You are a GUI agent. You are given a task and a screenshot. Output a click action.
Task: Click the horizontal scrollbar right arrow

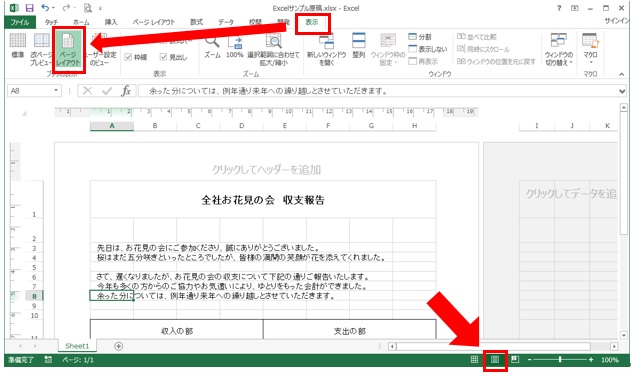click(614, 346)
